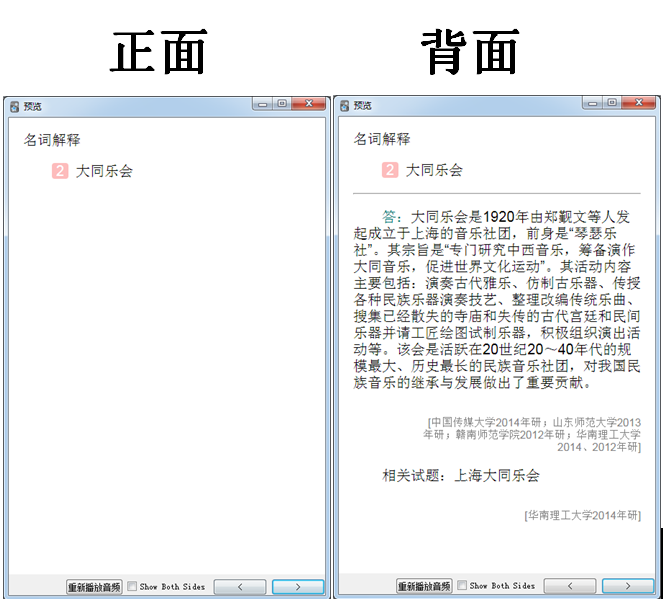Viewport: 665px width, 599px height.
Task: Click the pink number 2 badge in the left window
Action: pyautogui.click(x=60, y=171)
